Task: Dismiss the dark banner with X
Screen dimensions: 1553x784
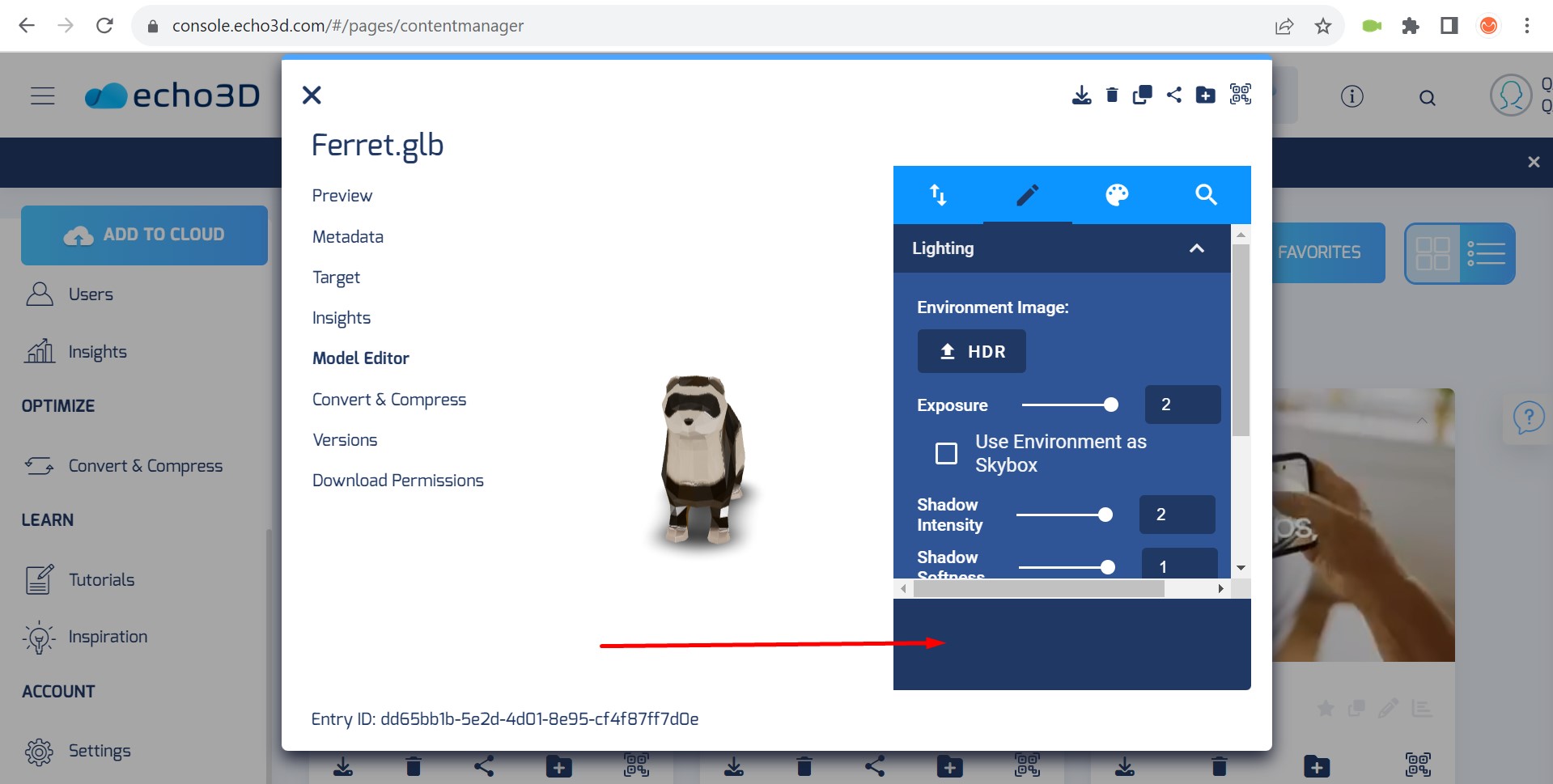Action: coord(1533,162)
